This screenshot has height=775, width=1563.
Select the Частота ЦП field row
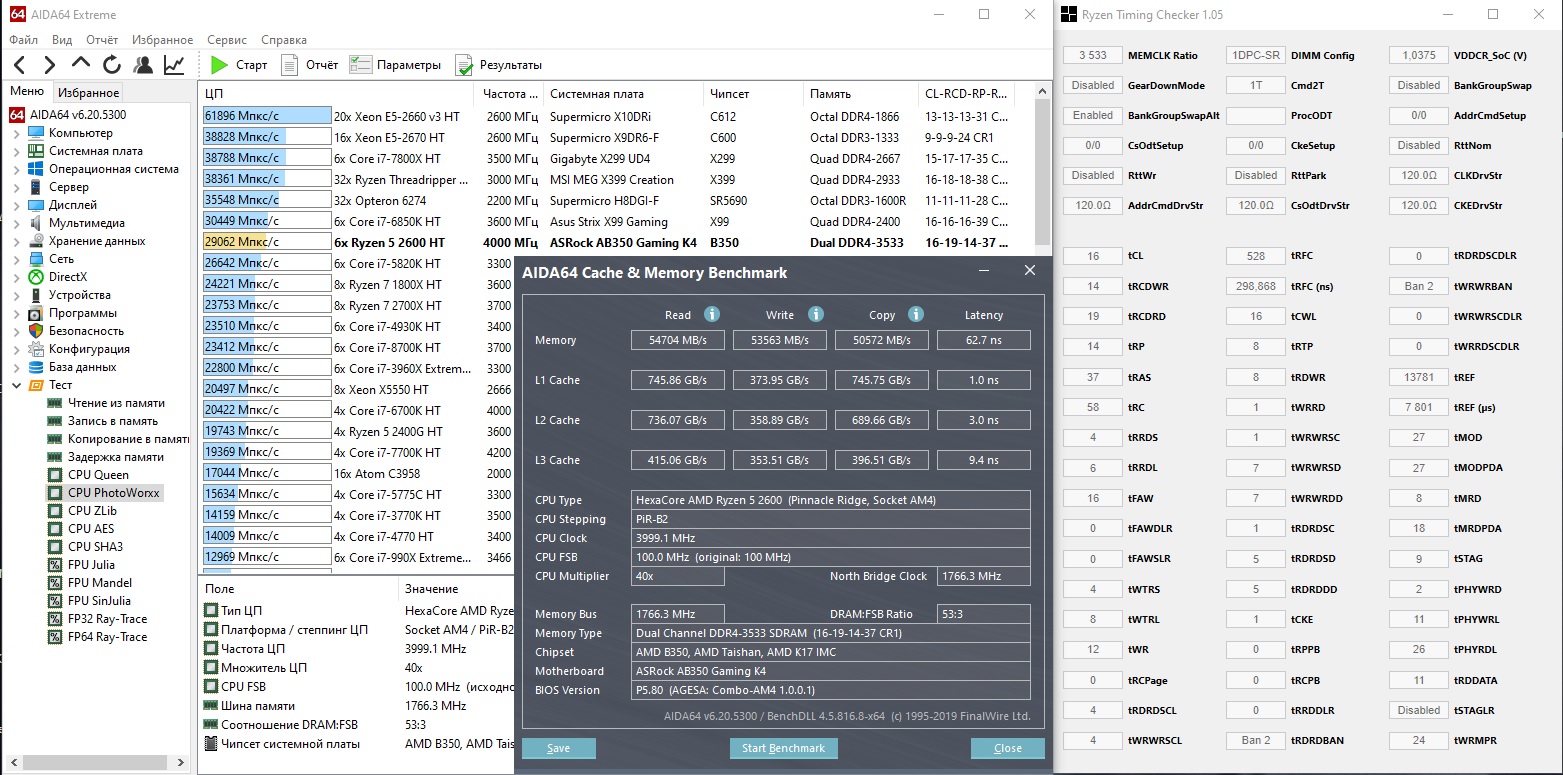coord(358,648)
